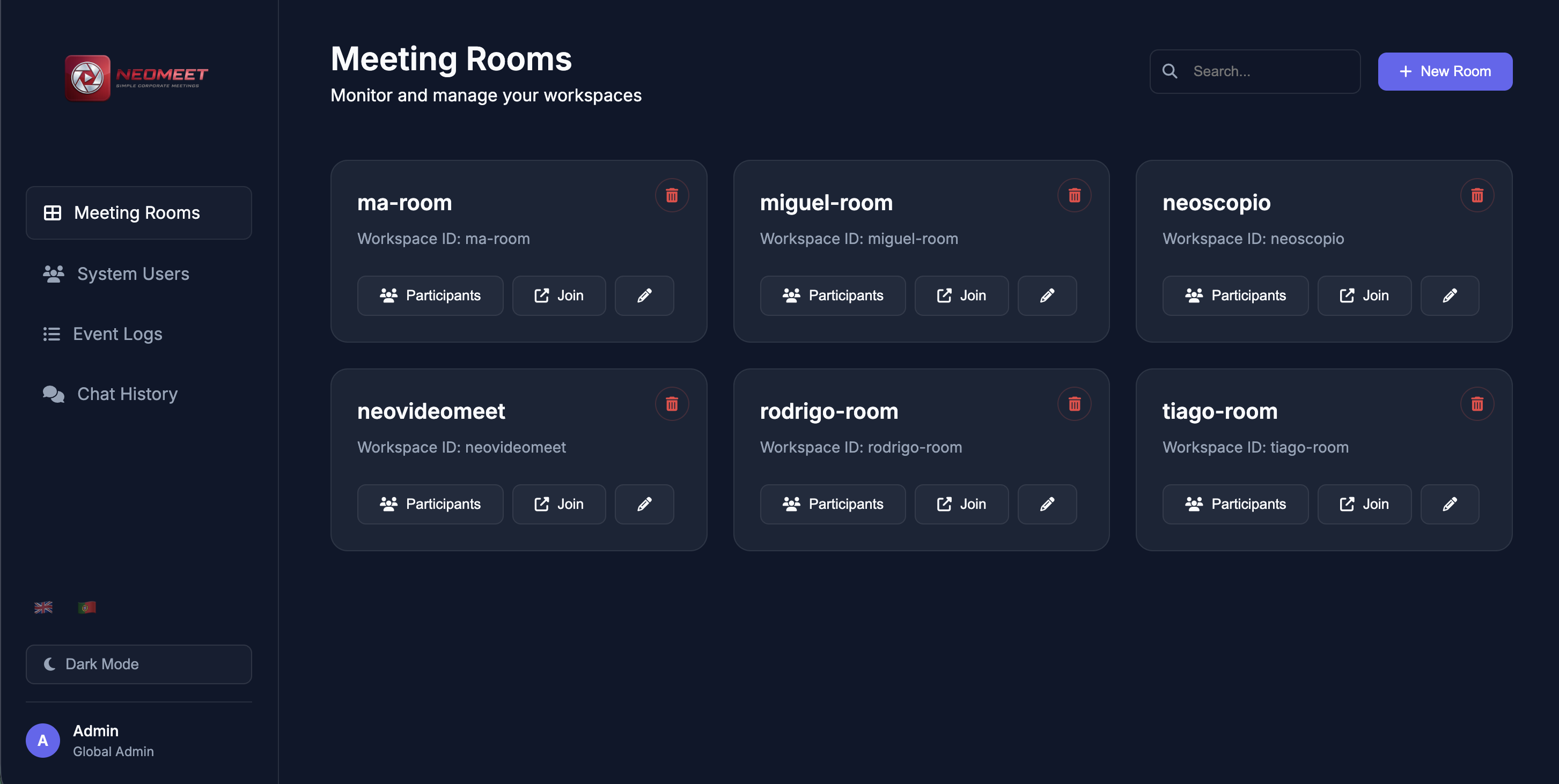
Task: Select the Portuguese flag language icon
Action: (87, 608)
